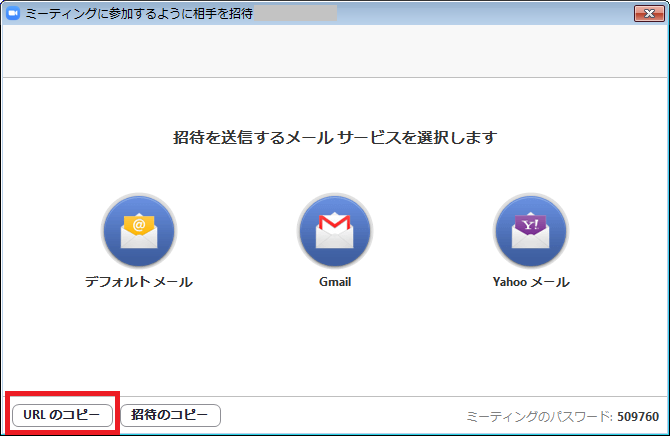The width and height of the screenshot is (670, 436).
Task: Click the meeting password 509760
Action: coord(638,416)
